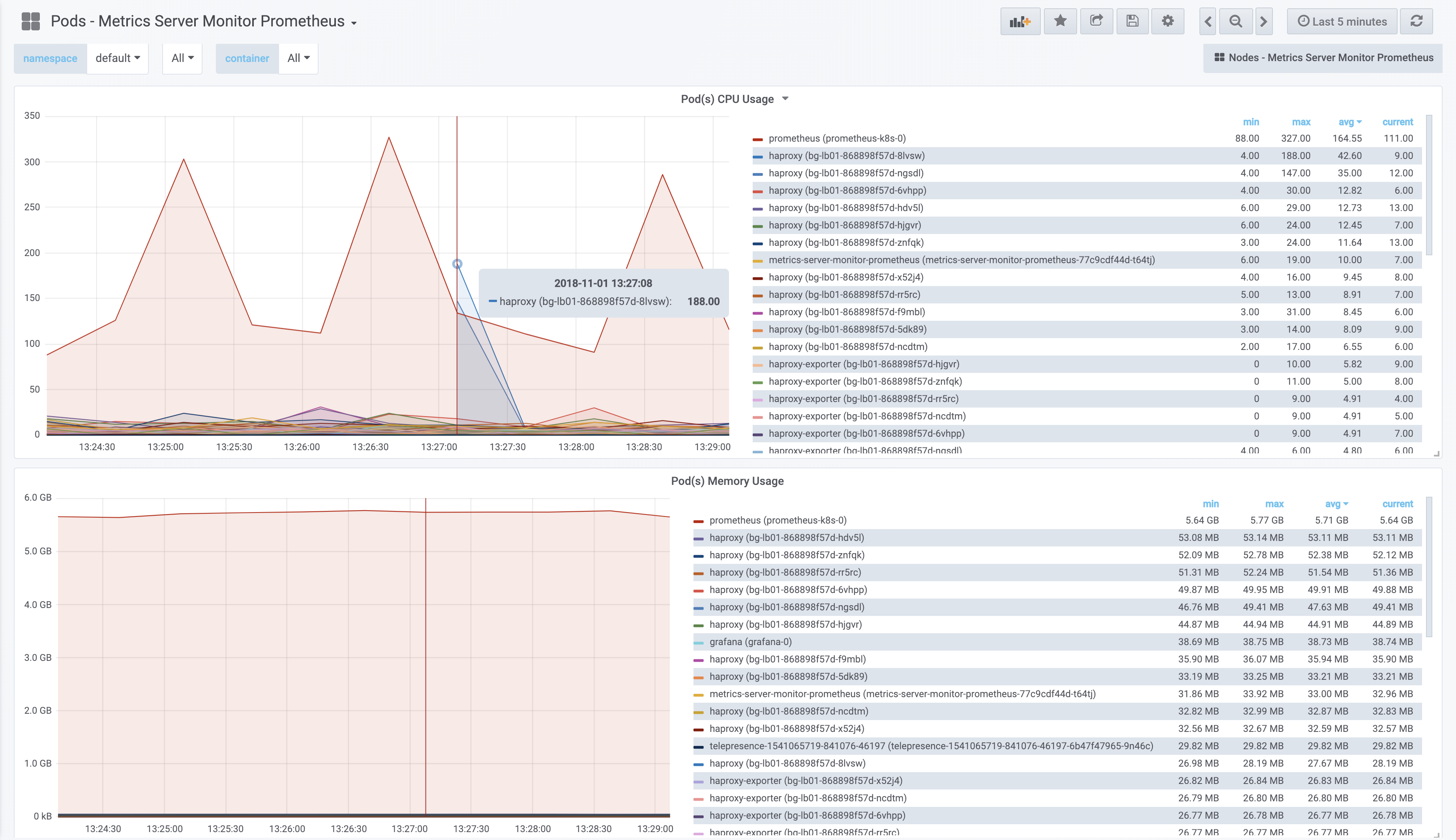The width and height of the screenshot is (1456, 840).
Task: Star this dashboard as favorite
Action: (x=1060, y=21)
